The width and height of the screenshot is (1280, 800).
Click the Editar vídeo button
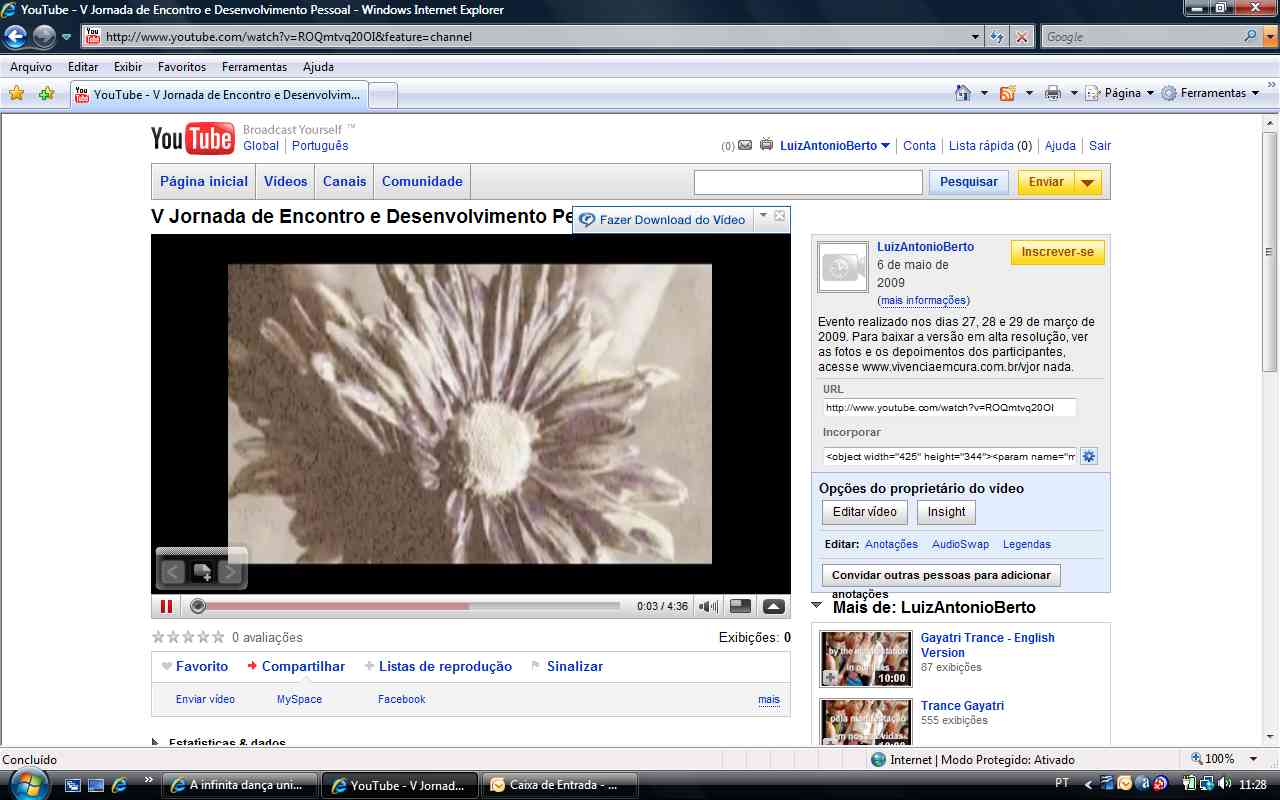tap(865, 512)
